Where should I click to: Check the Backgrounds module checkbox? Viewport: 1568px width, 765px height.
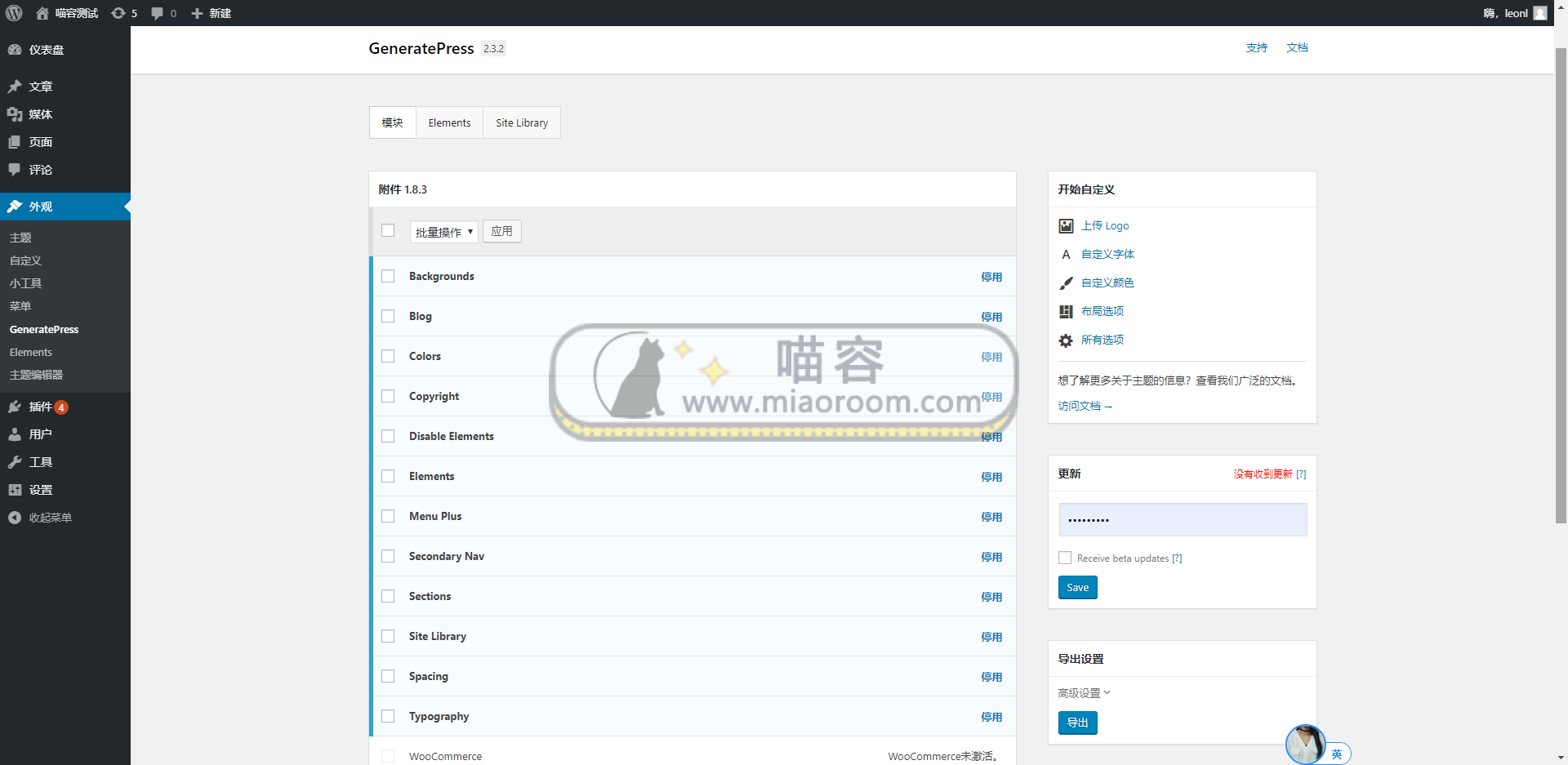(388, 277)
